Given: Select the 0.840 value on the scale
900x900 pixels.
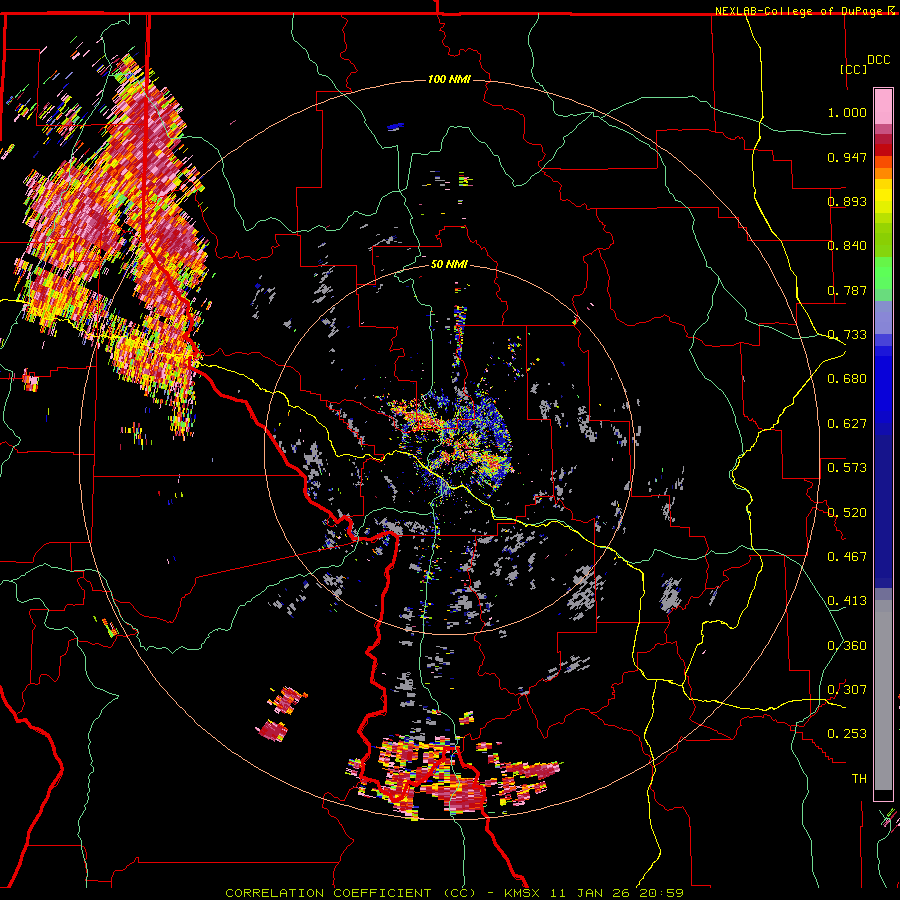Looking at the screenshot, I should (x=847, y=246).
